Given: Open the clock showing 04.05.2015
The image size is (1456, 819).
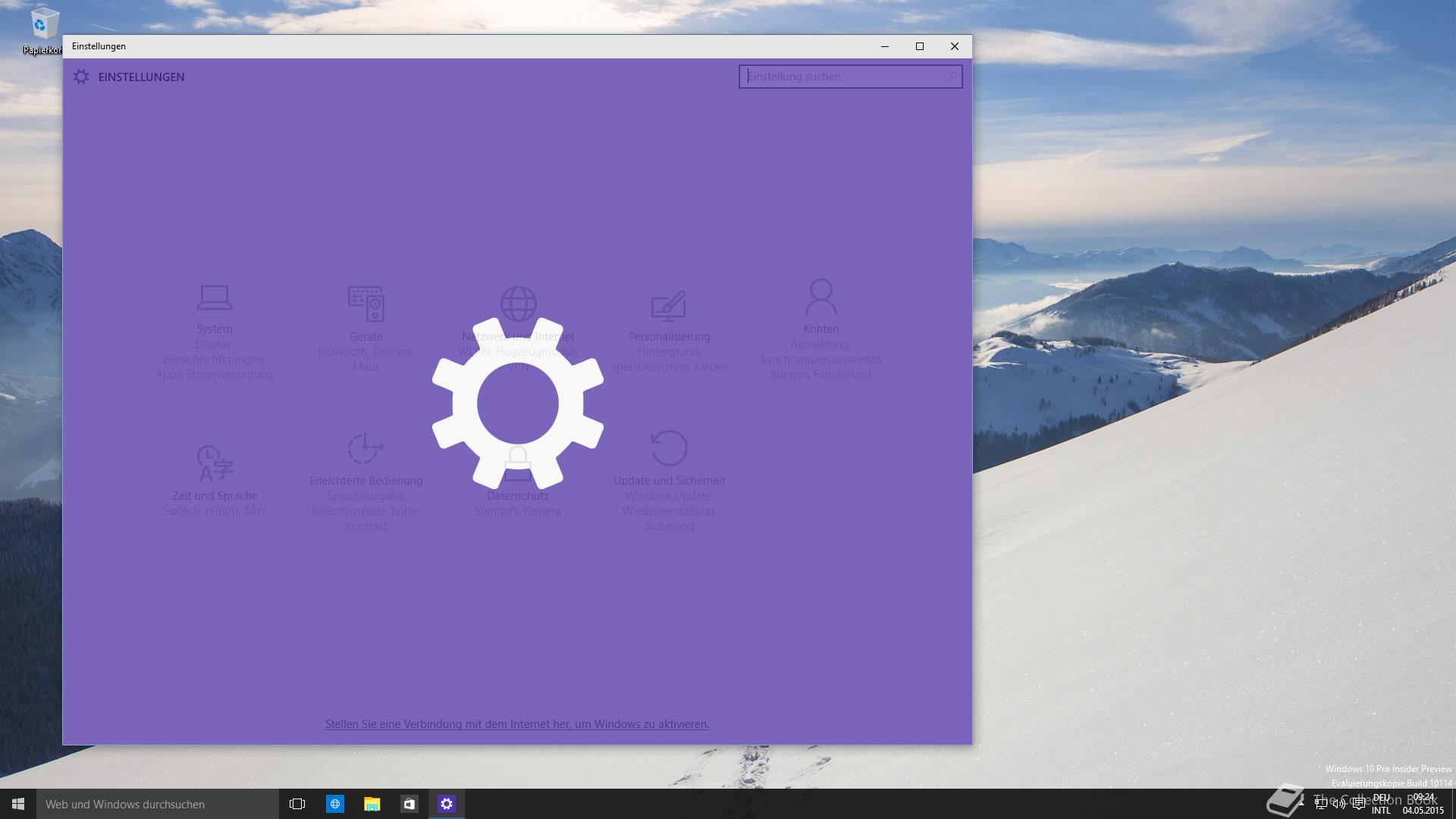Looking at the screenshot, I should (x=1423, y=804).
